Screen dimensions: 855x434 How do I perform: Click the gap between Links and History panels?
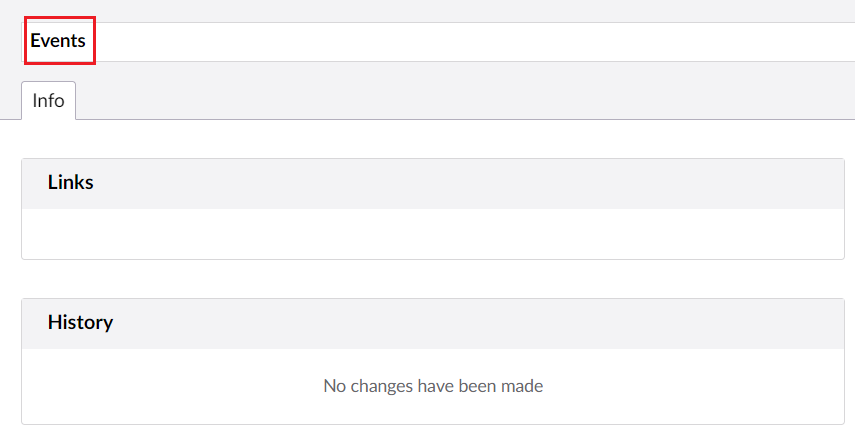(432, 279)
